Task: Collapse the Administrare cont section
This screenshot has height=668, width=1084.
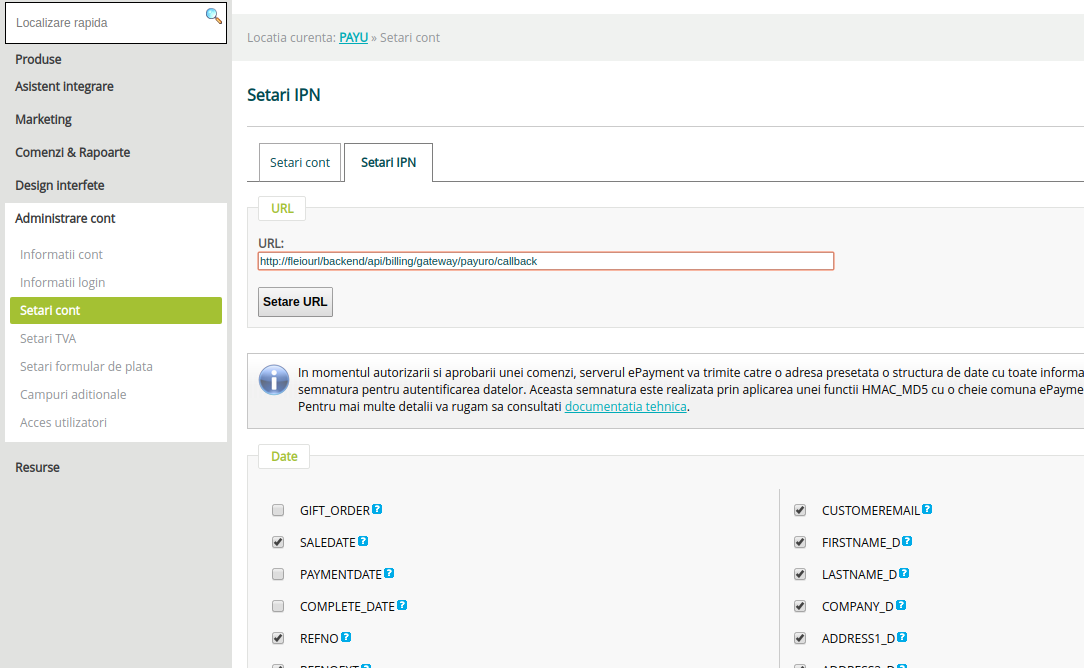Action: point(65,218)
